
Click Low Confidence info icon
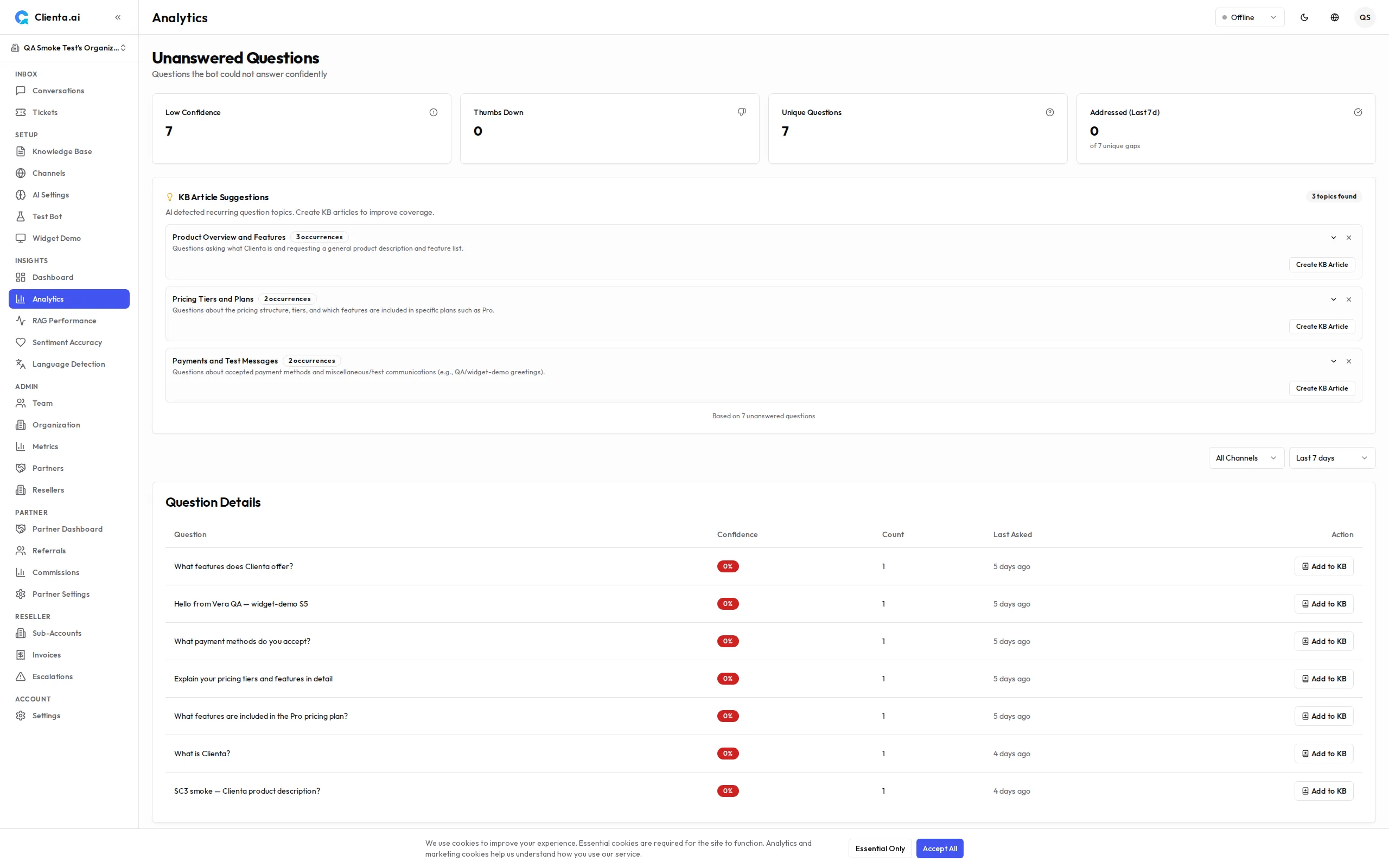click(x=434, y=112)
